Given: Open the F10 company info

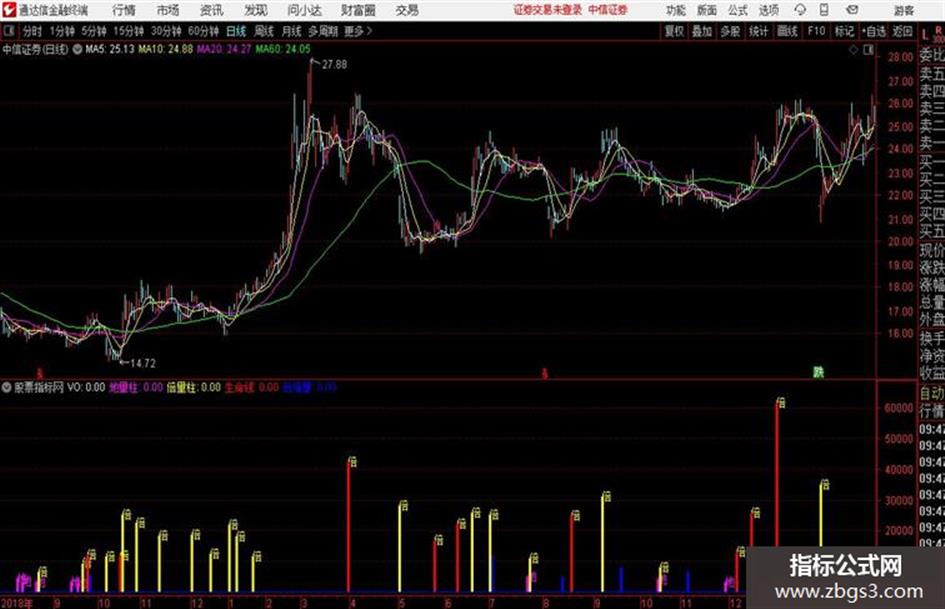Looking at the screenshot, I should (x=817, y=31).
